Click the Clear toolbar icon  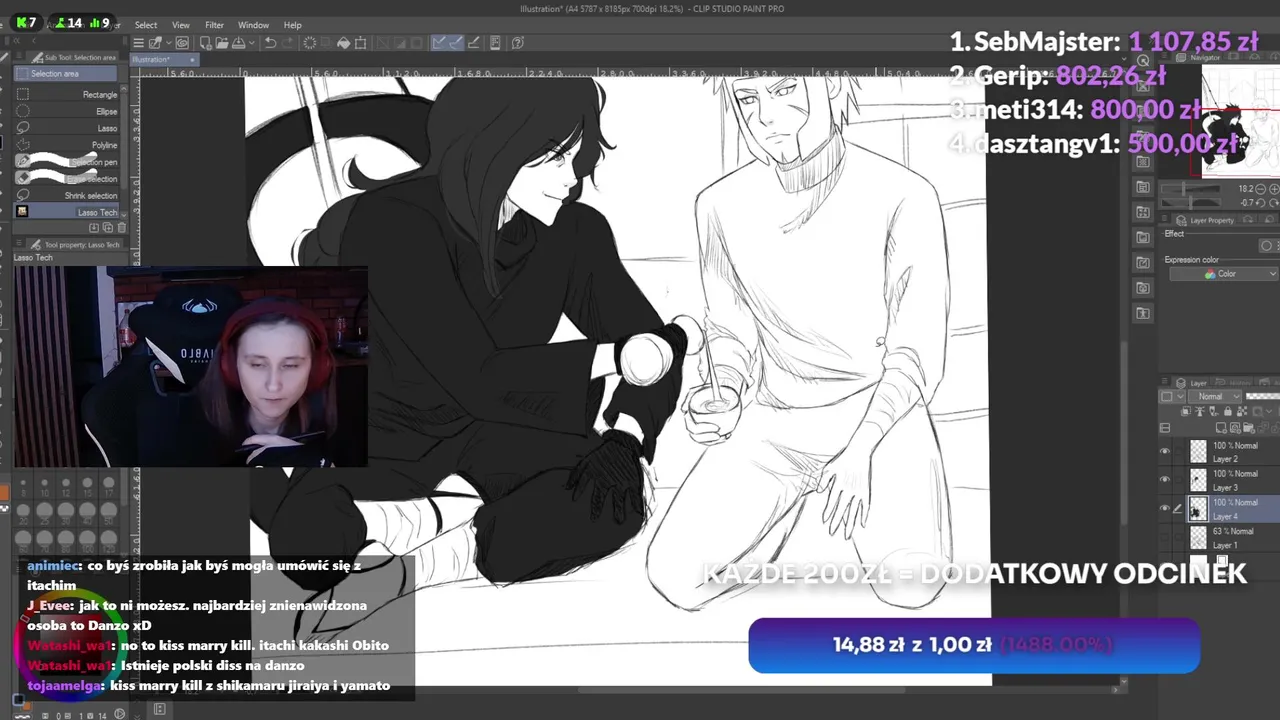309,43
